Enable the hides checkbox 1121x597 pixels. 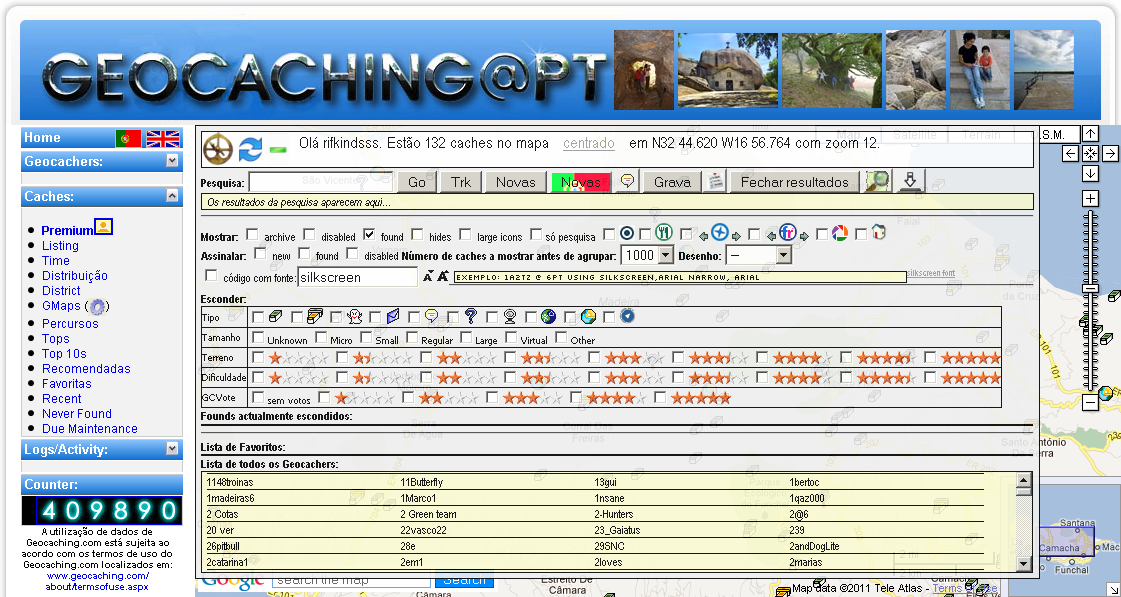pyautogui.click(x=418, y=234)
